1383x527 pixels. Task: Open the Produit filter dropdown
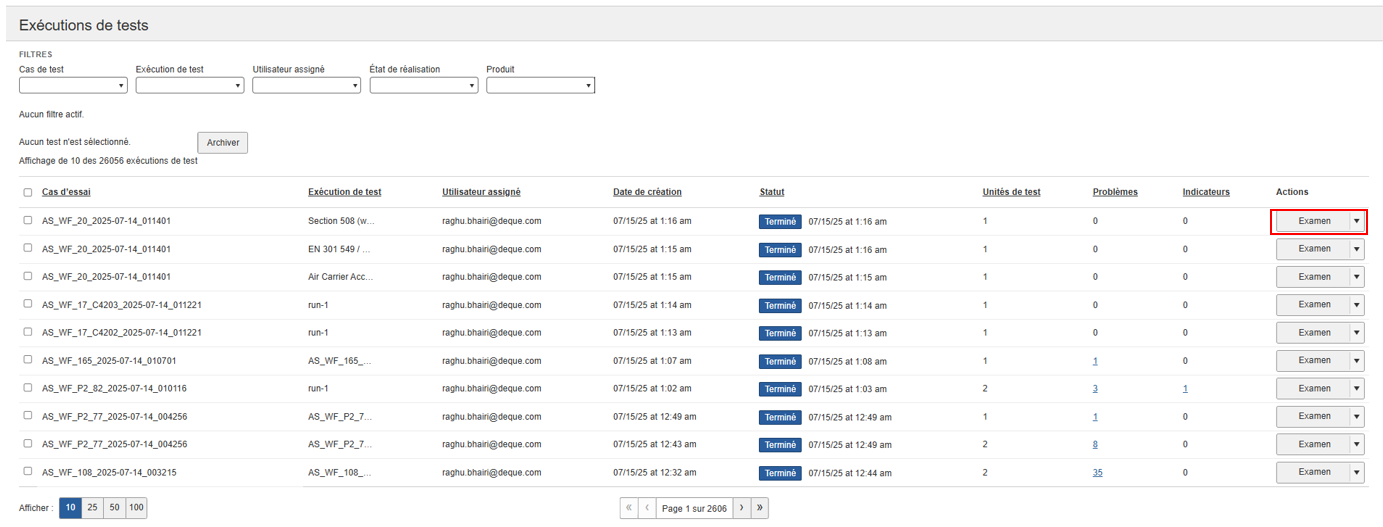coord(540,86)
